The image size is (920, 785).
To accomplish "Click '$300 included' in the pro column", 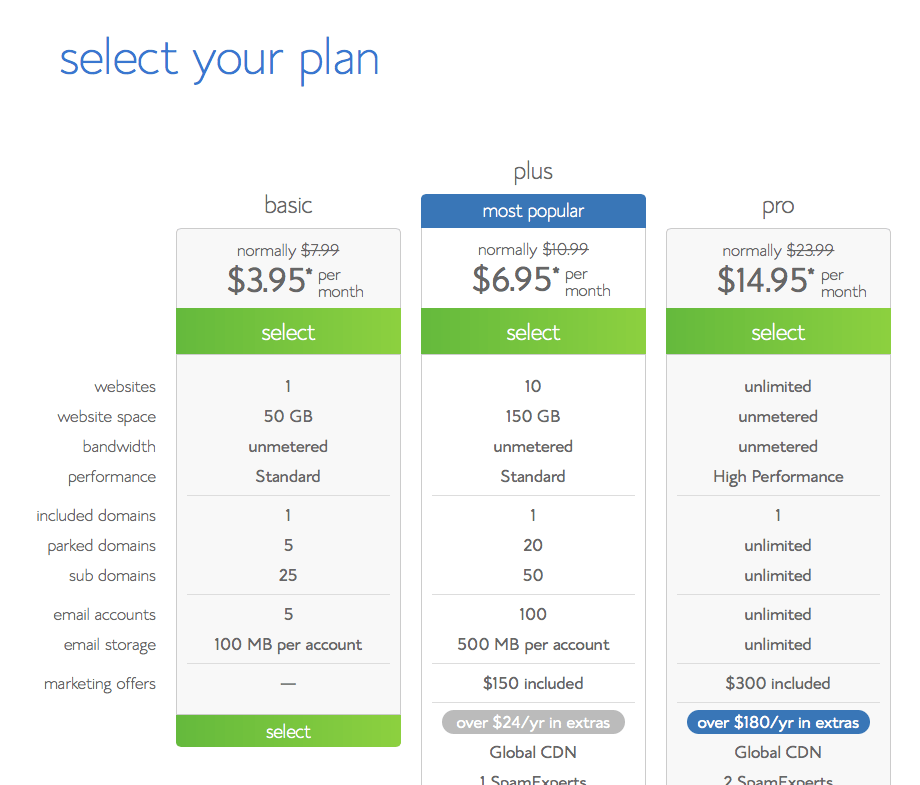I will point(778,683).
